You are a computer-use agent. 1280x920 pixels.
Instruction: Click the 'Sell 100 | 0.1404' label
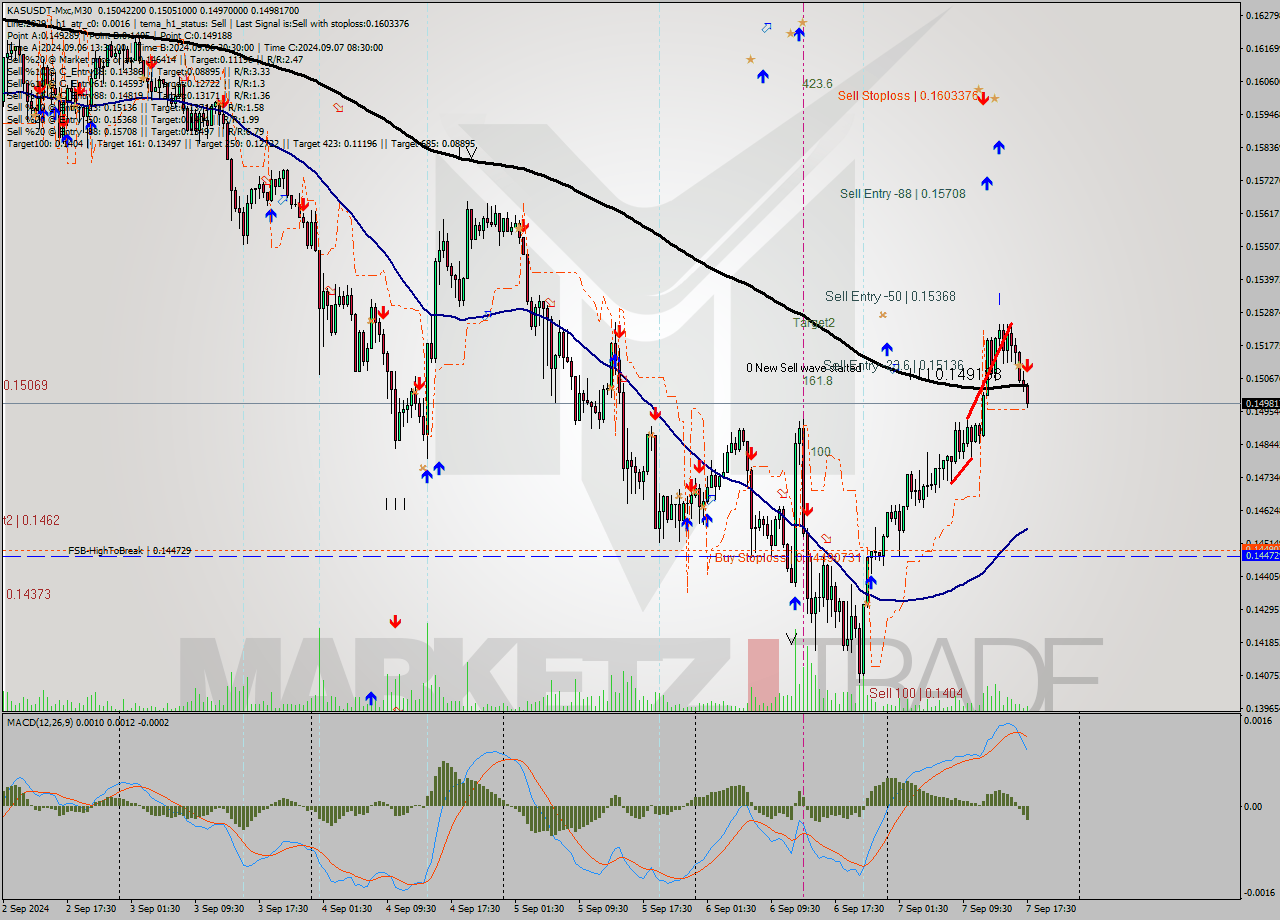(x=916, y=693)
